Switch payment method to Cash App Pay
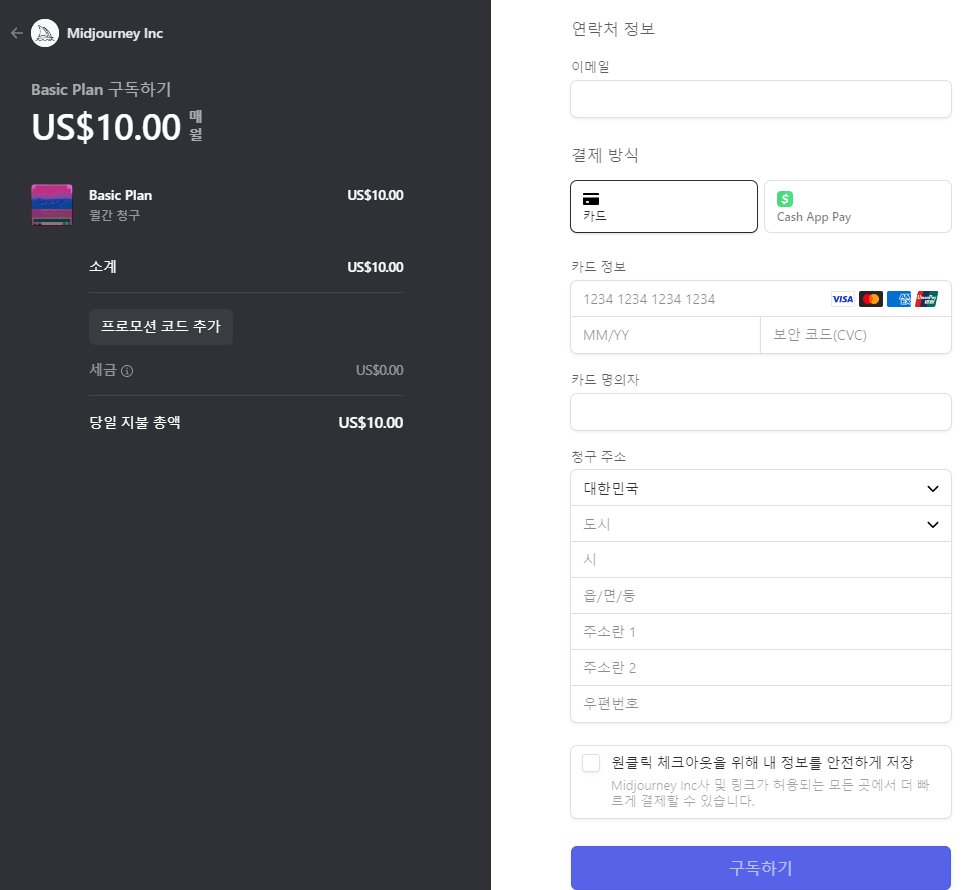This screenshot has height=890, width=975. (857, 206)
